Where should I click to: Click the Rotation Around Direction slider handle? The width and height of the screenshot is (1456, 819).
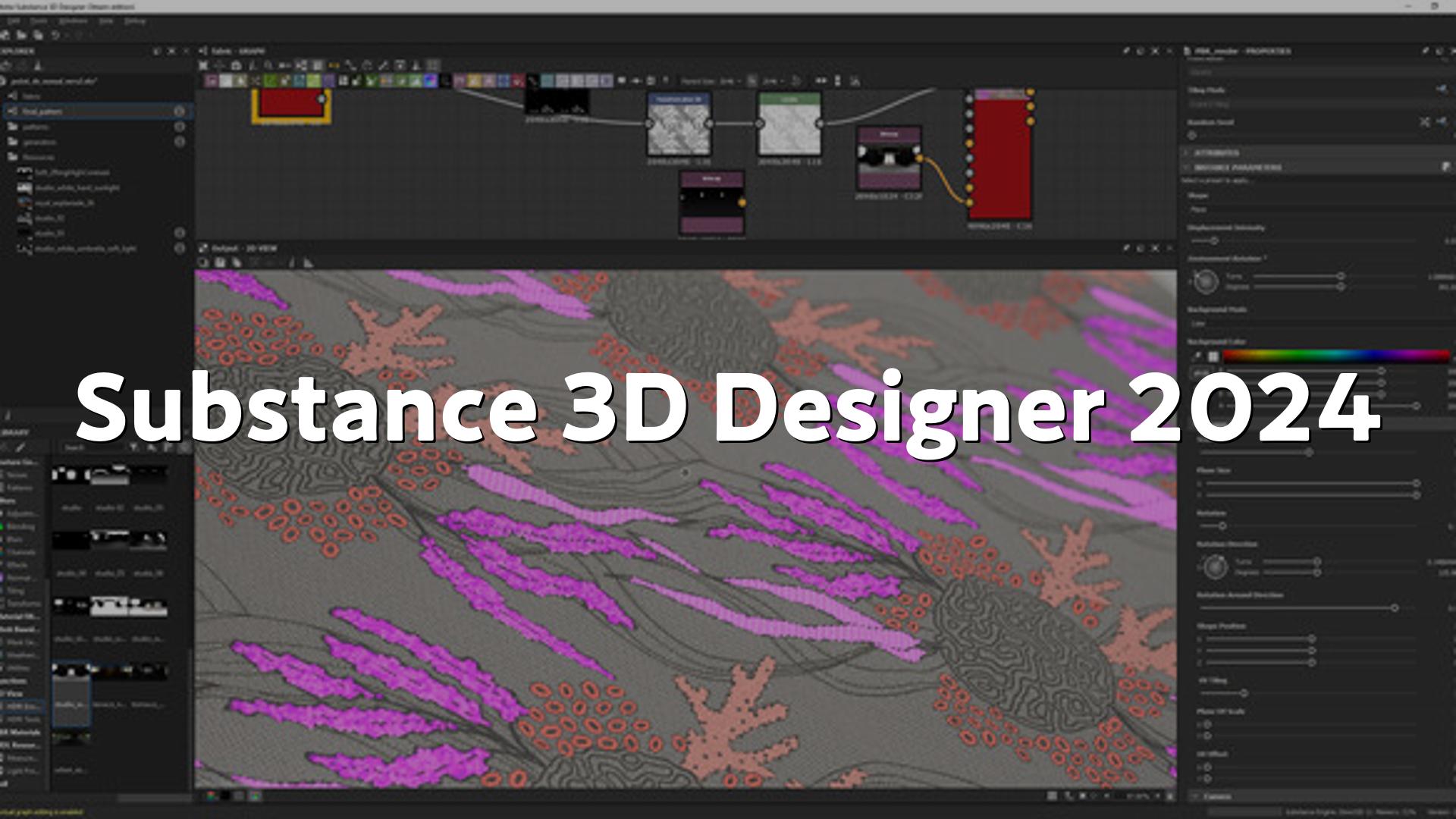[x=1395, y=607]
